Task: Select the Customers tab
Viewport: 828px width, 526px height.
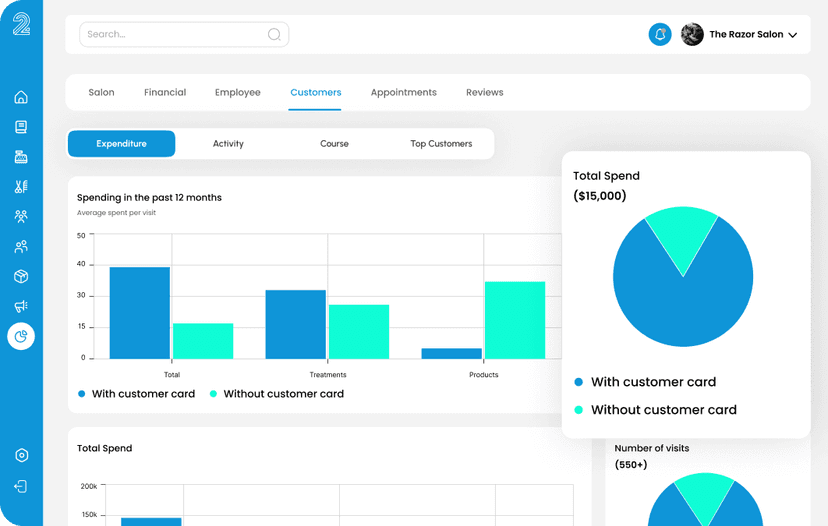Action: tap(316, 92)
